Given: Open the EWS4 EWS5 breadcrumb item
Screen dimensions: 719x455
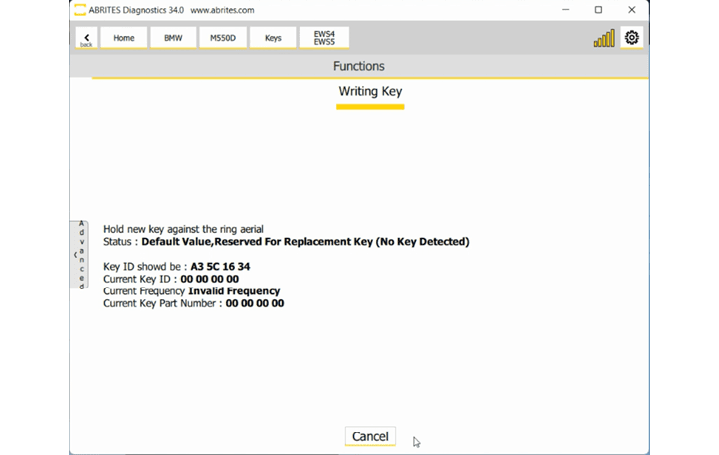Looking at the screenshot, I should (324, 38).
